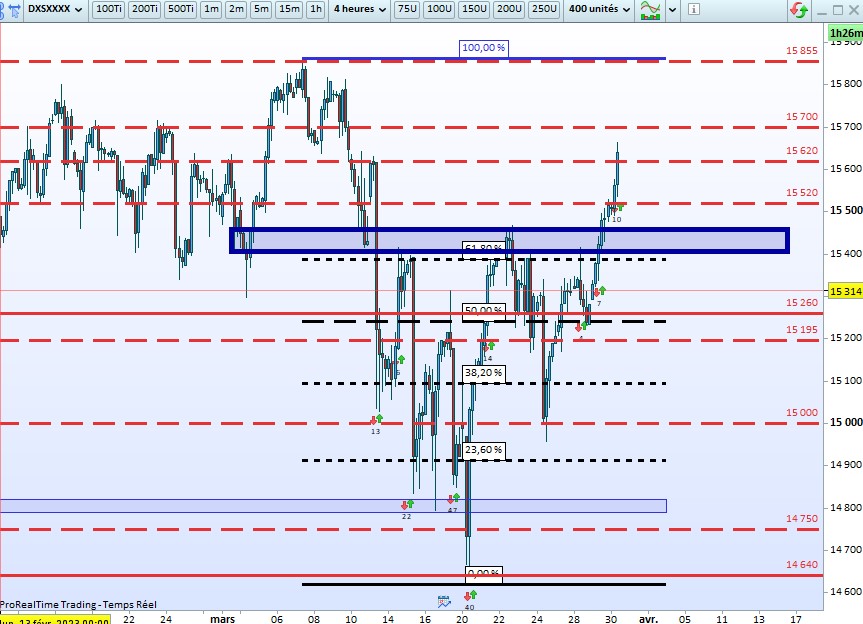This screenshot has height=624, width=863.
Task: Set history to 75U units
Action: [407, 9]
